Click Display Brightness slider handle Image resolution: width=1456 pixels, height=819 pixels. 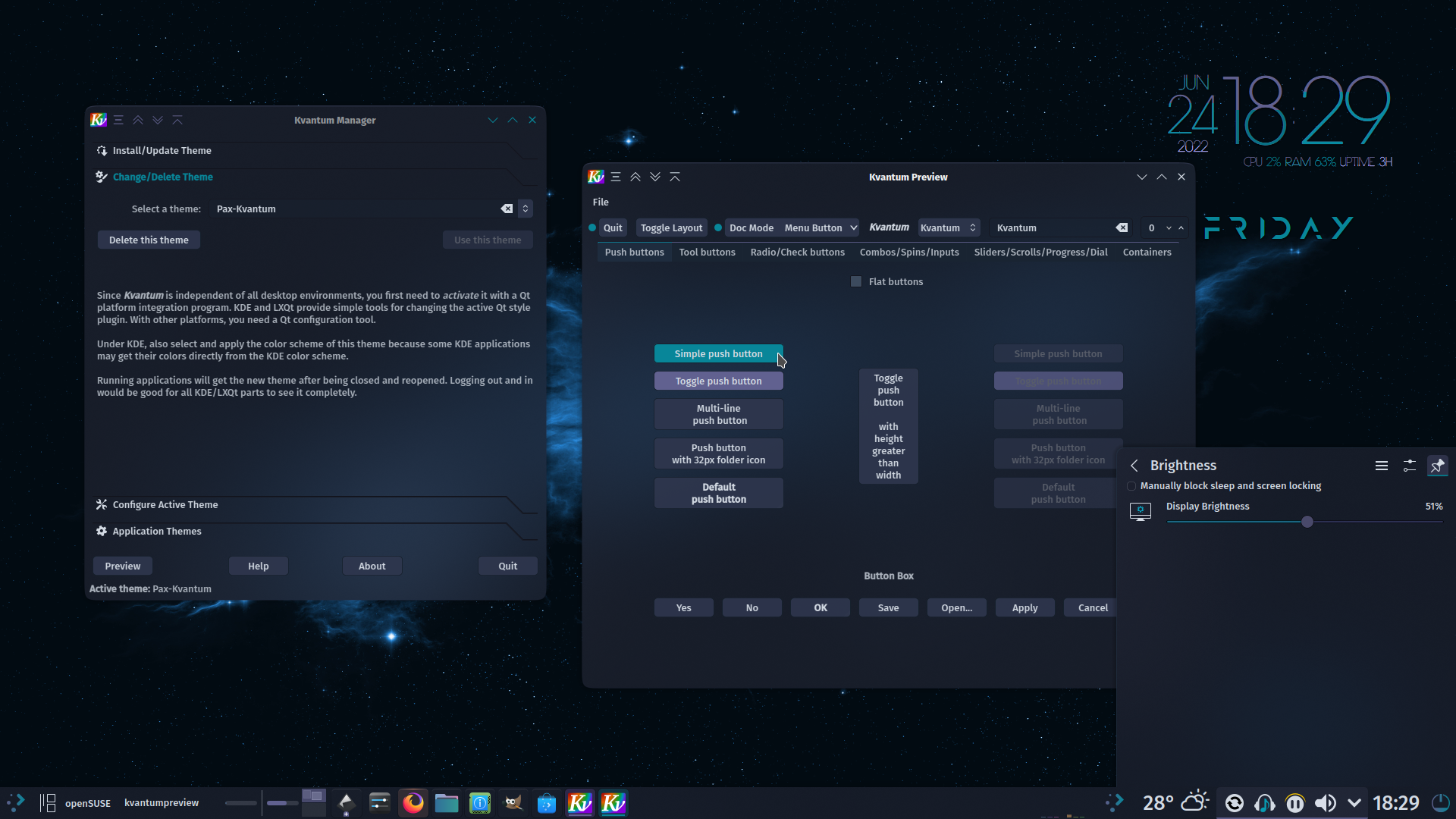[1307, 522]
